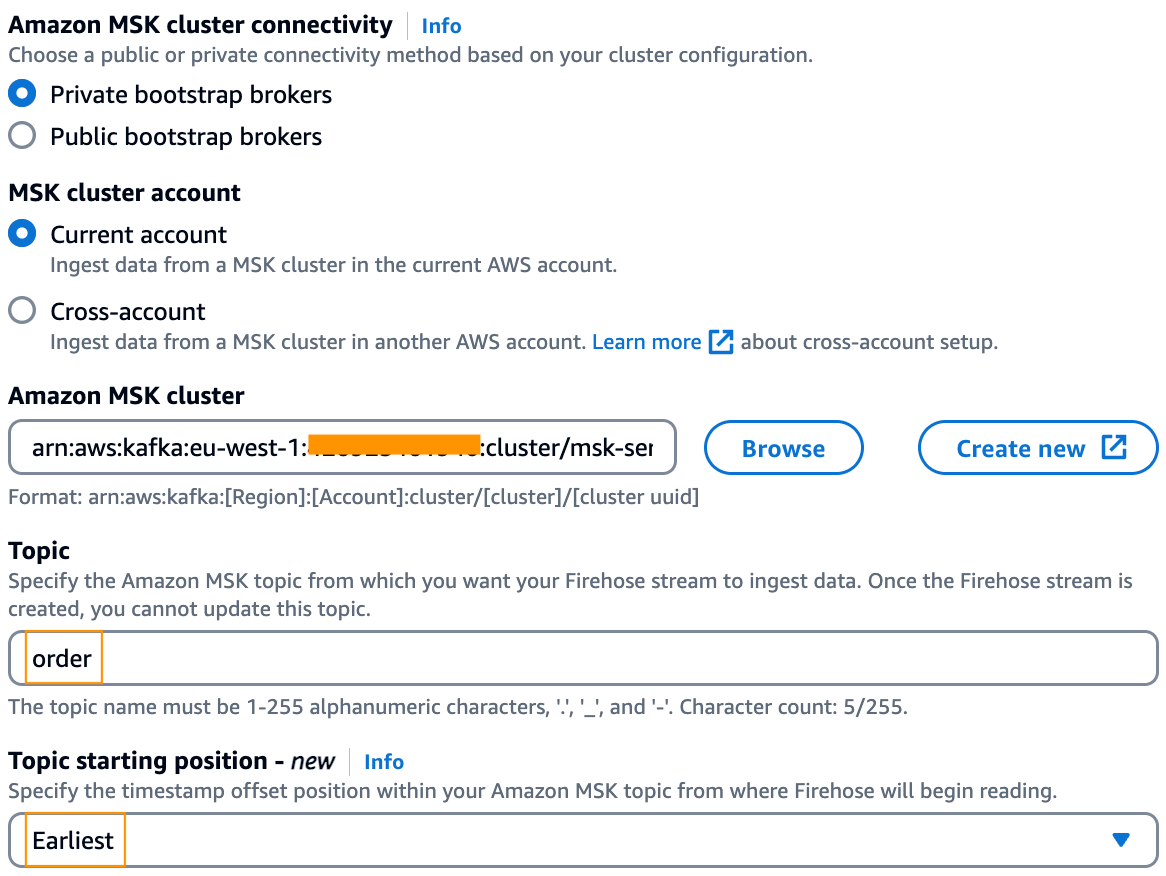Choose the Cross-account radio option

point(22,311)
